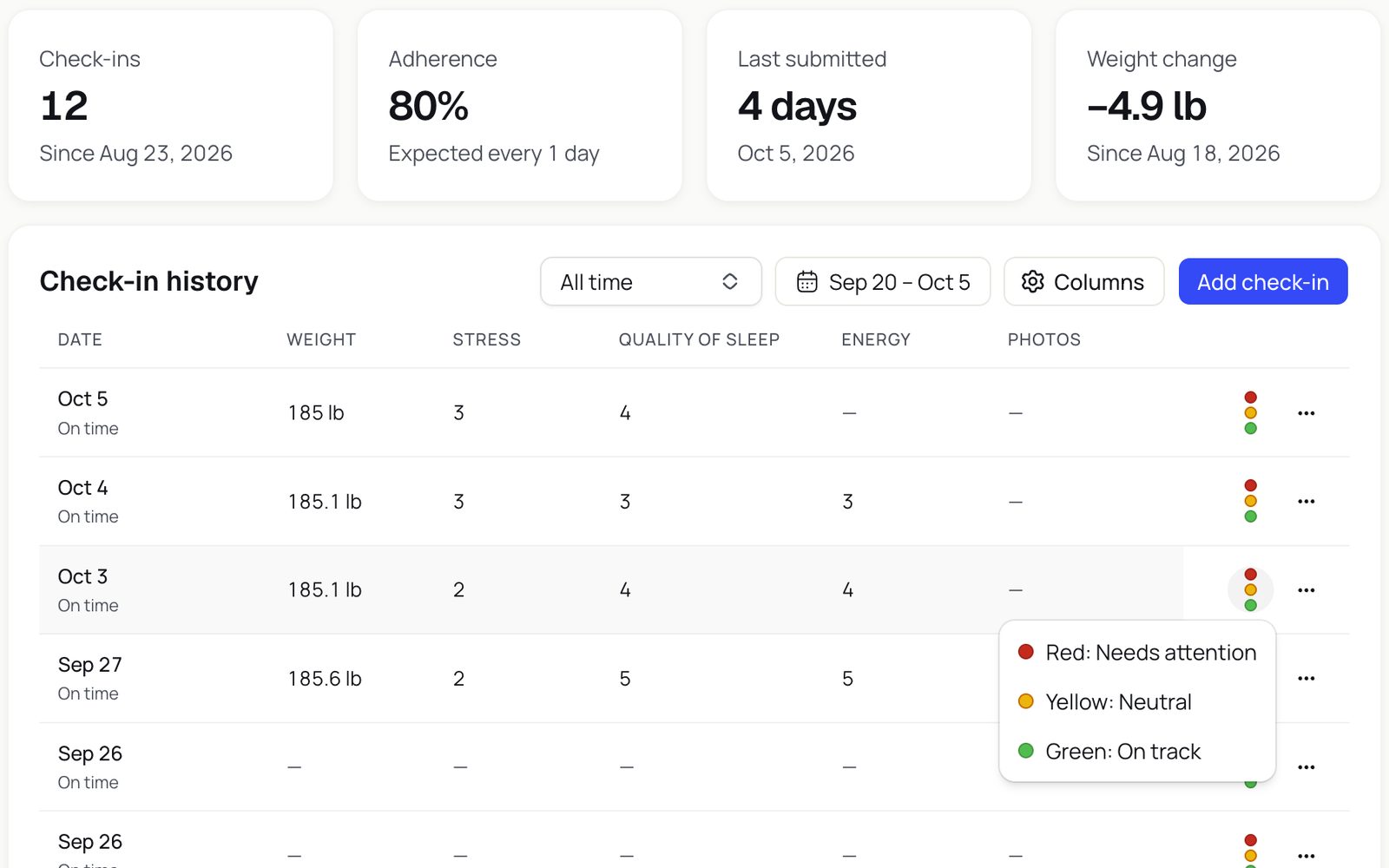Select Yellow: Neutral option

coord(1137,702)
